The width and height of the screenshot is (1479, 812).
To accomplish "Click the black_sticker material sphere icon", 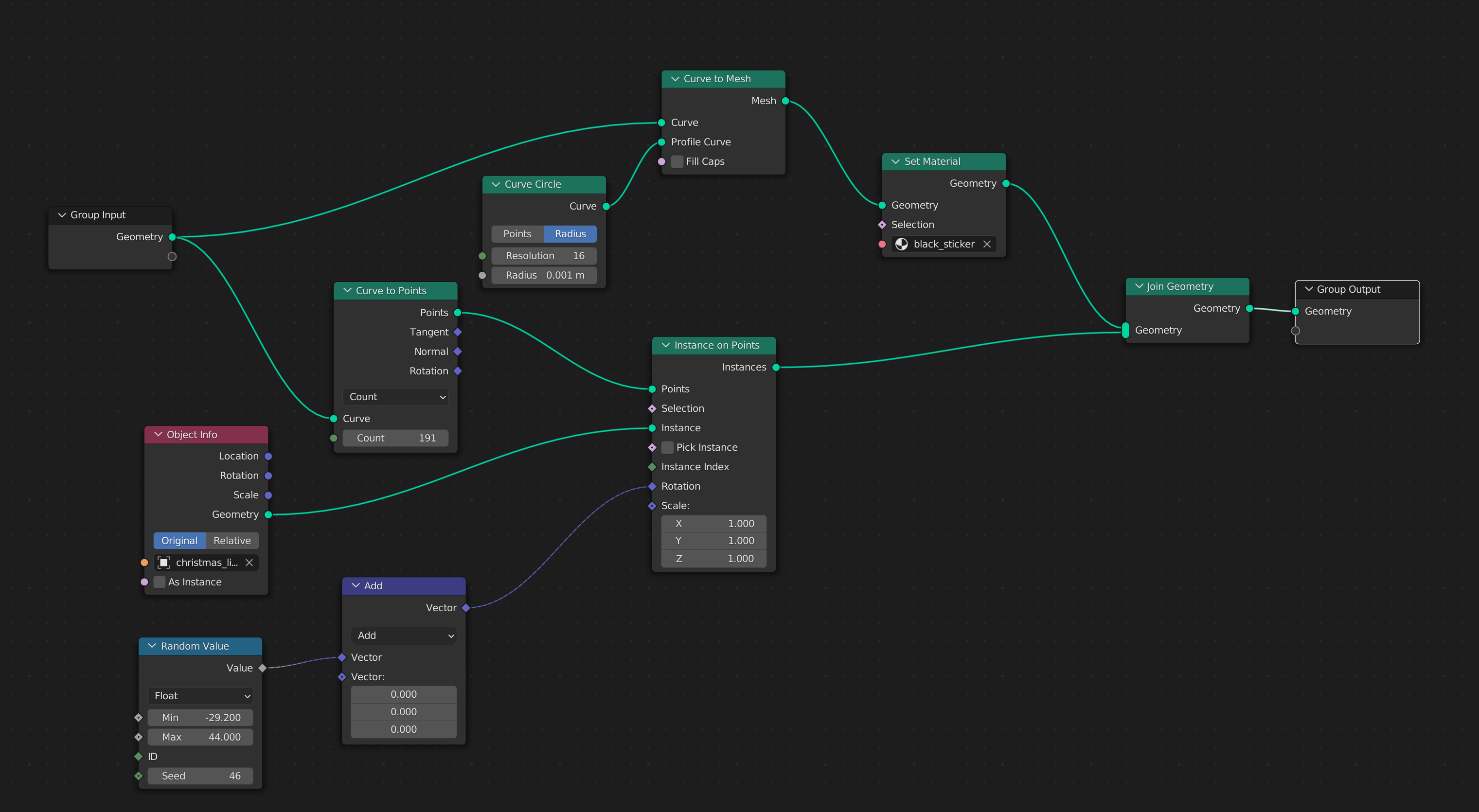I will (x=901, y=244).
